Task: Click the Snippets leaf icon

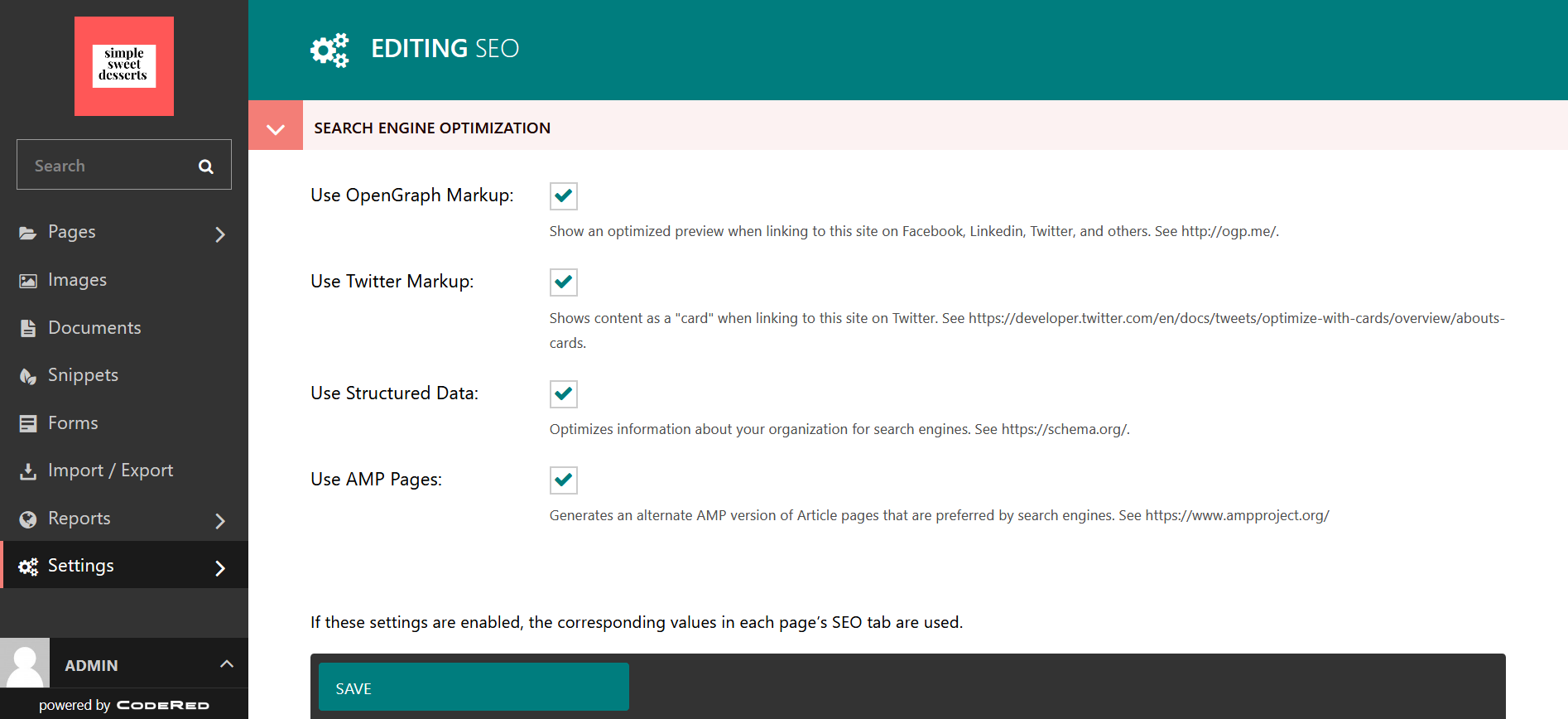Action: (x=28, y=376)
